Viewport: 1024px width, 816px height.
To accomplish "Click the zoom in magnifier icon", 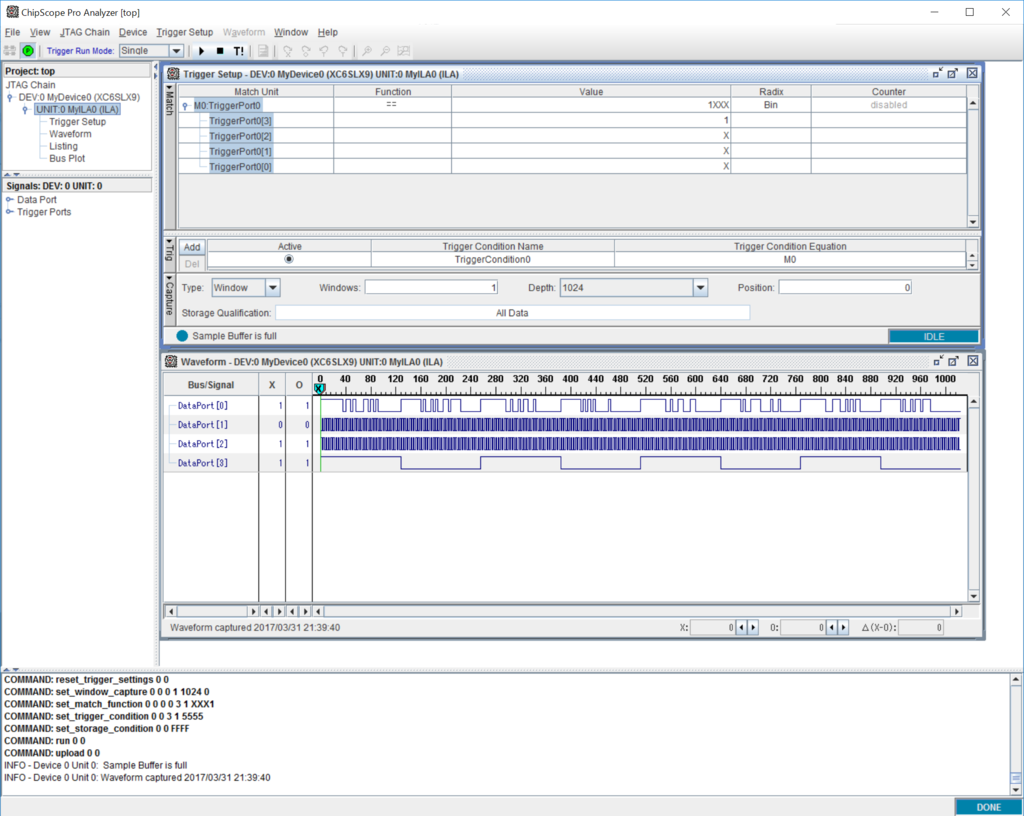I will point(367,50).
